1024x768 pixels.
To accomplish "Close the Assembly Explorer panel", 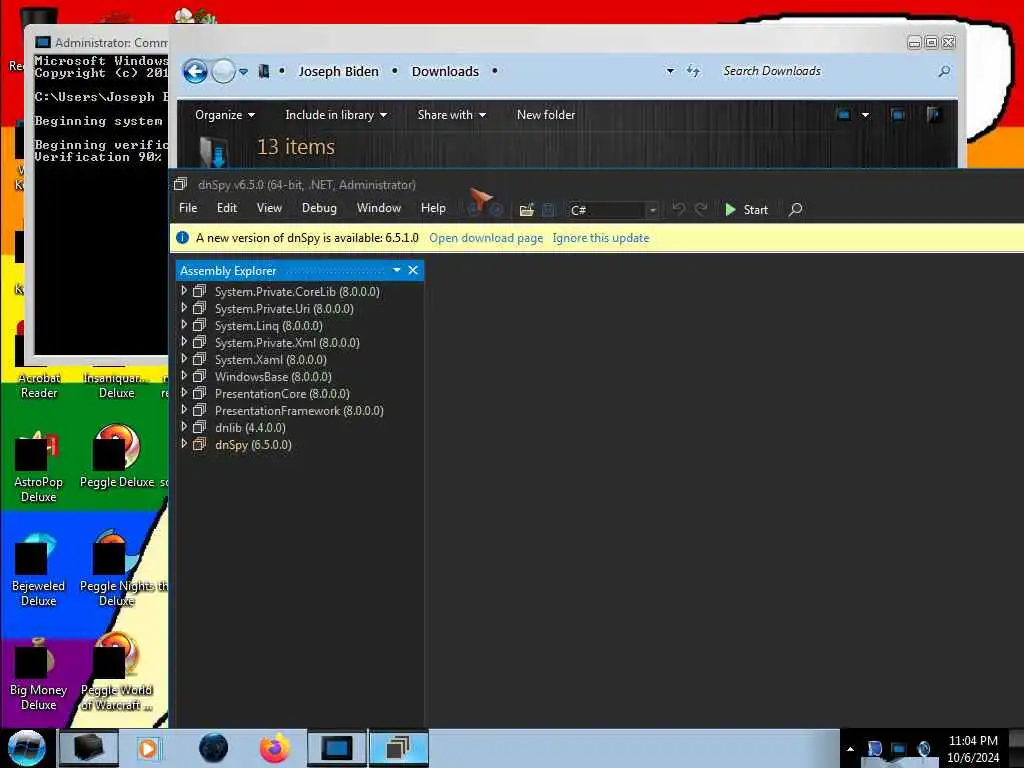I will click(x=413, y=270).
